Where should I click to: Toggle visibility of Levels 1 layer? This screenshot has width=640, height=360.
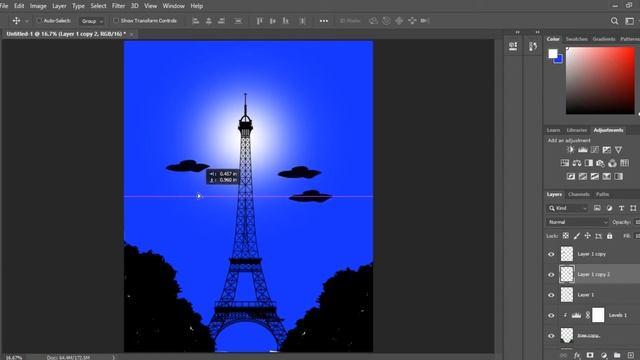pos(551,316)
